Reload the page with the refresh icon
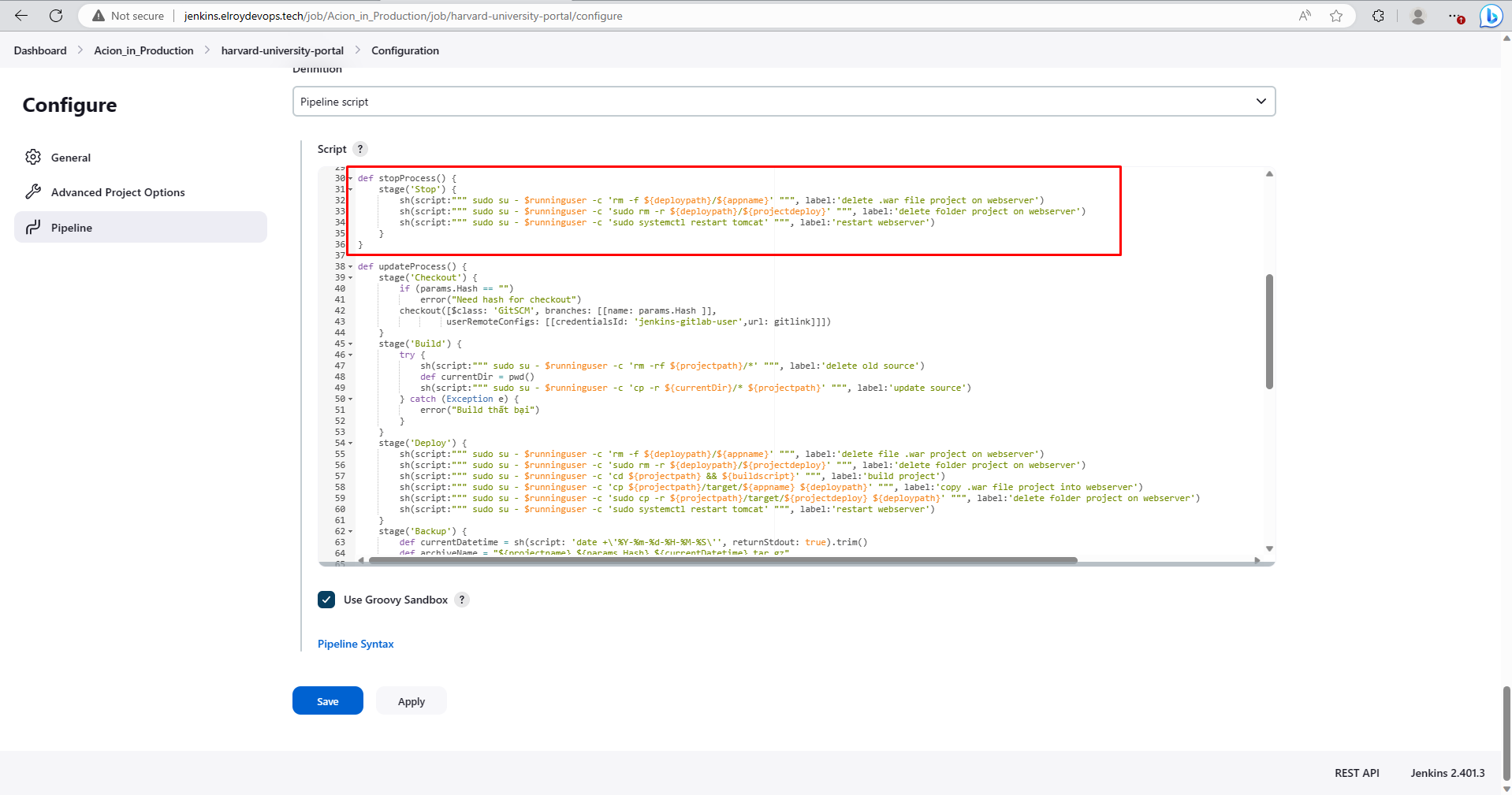This screenshot has height=795, width=1512. pyautogui.click(x=56, y=16)
